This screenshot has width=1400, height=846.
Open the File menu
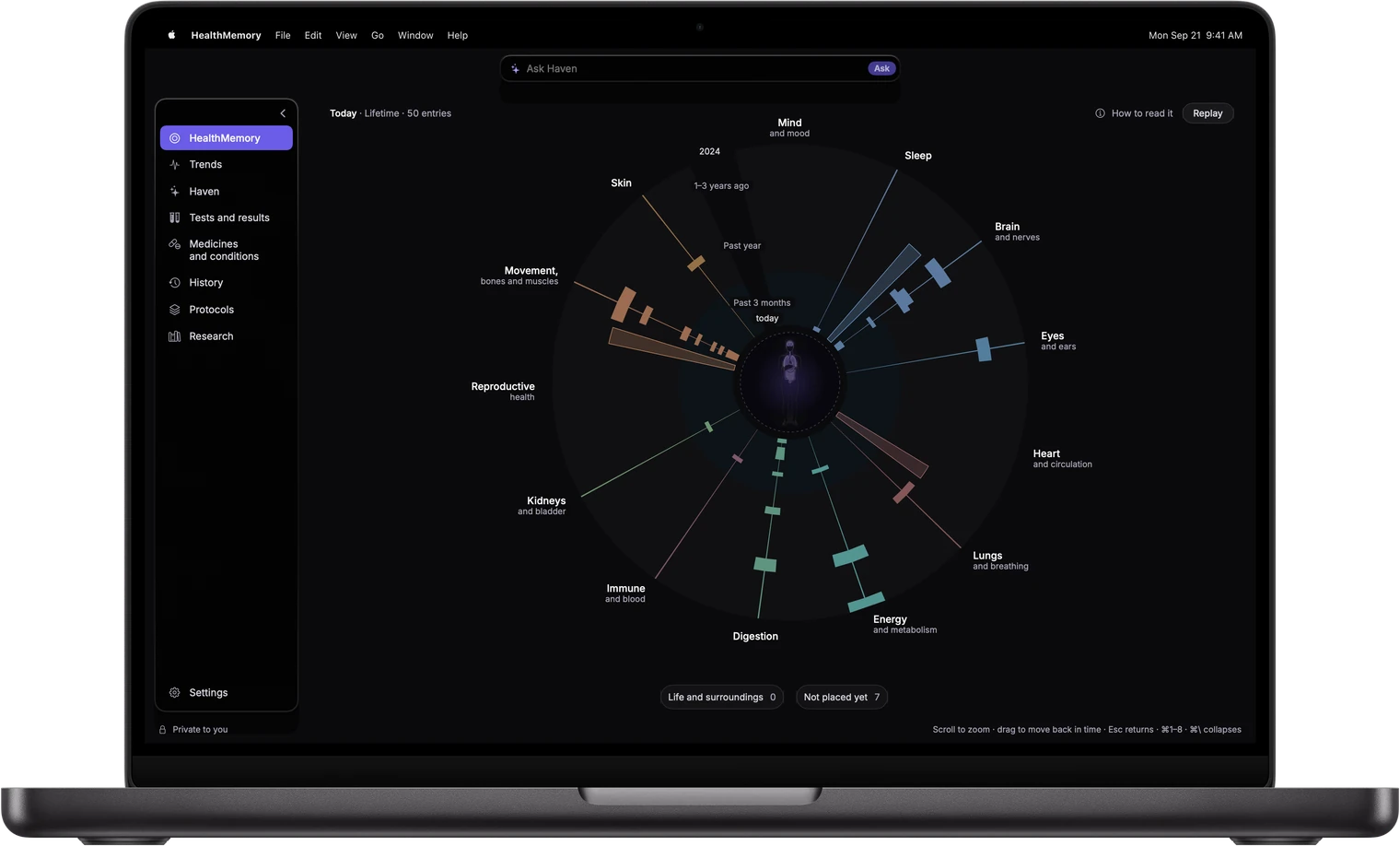283,35
